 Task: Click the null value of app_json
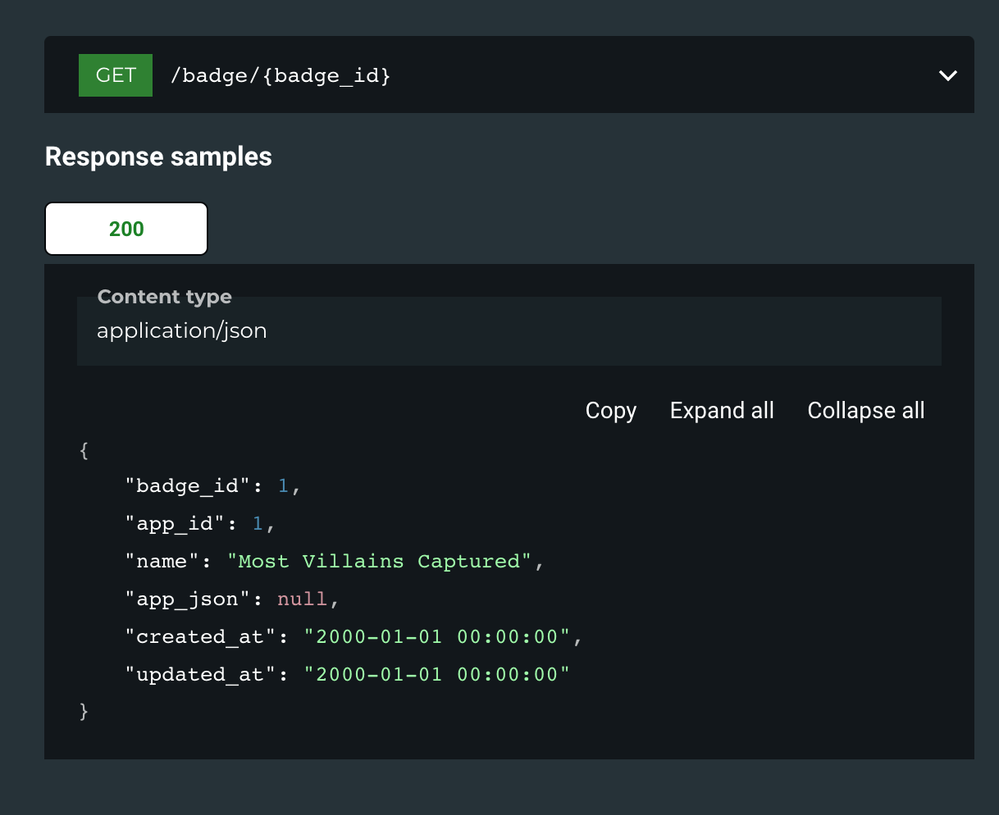point(302,599)
